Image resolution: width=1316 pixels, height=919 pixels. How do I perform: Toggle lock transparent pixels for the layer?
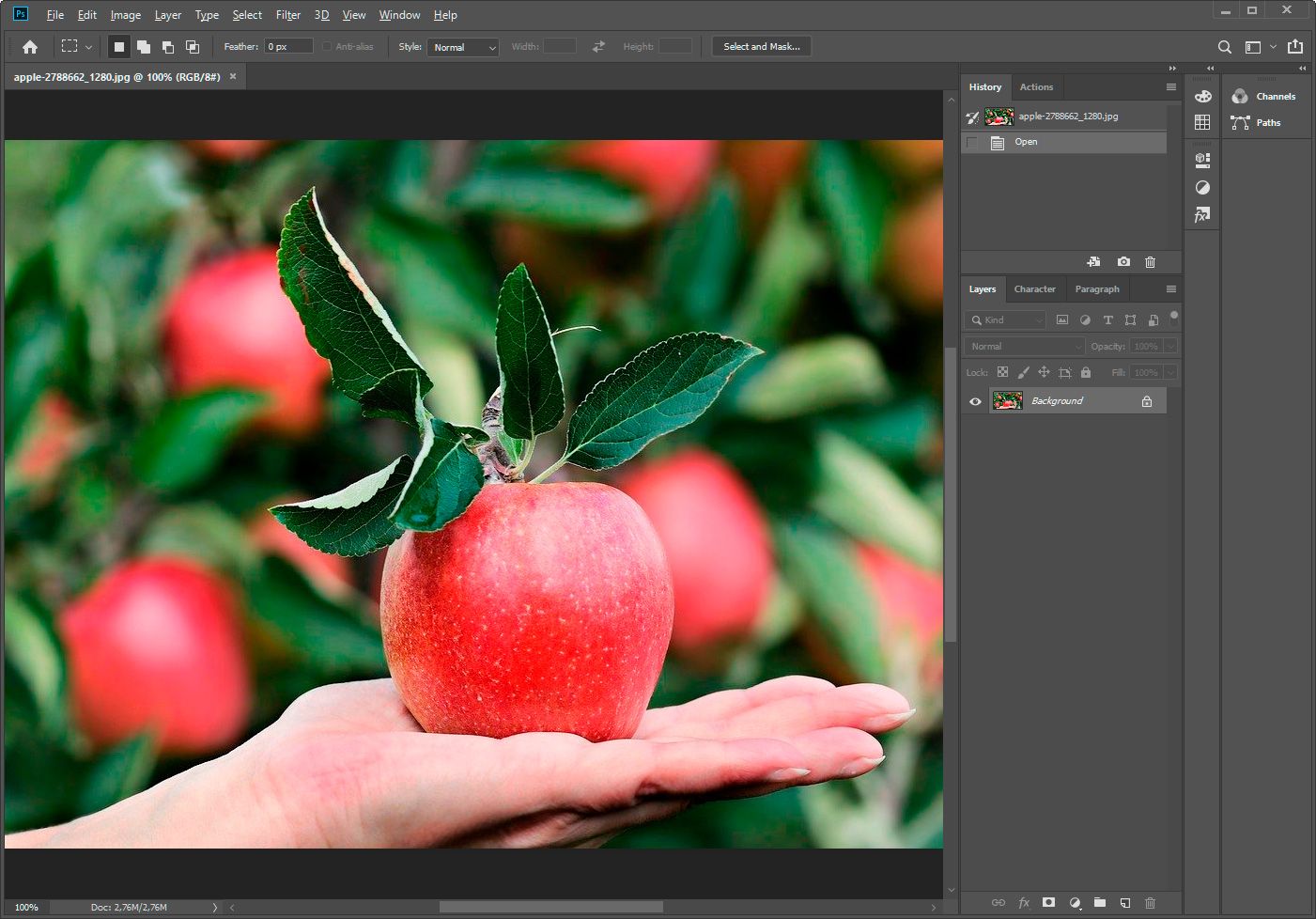tap(1001, 372)
